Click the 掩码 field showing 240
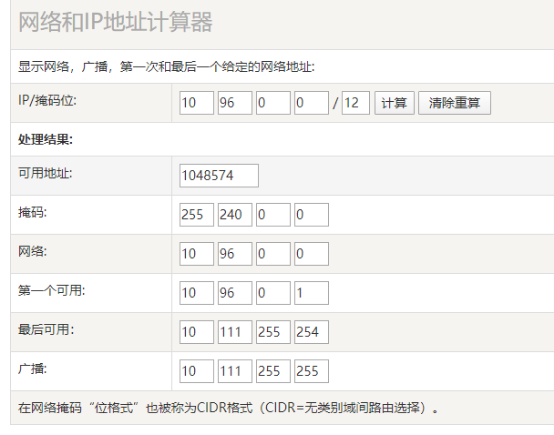This screenshot has width=554, height=435. (235, 214)
